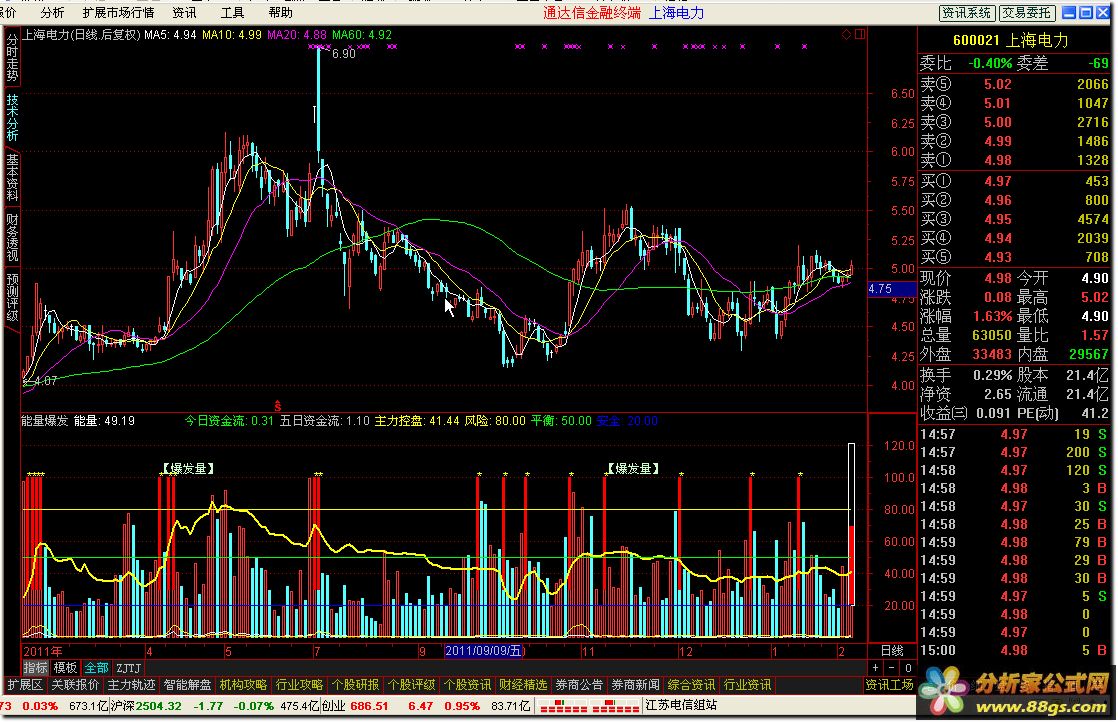Click the 2011/09/09/五 date marker on time axis
This screenshot has height=722, width=1118.
pos(483,651)
